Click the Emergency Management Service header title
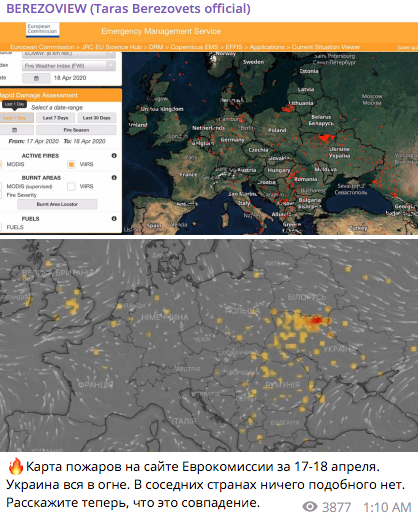Screen dimensions: 418x513 (161, 31)
